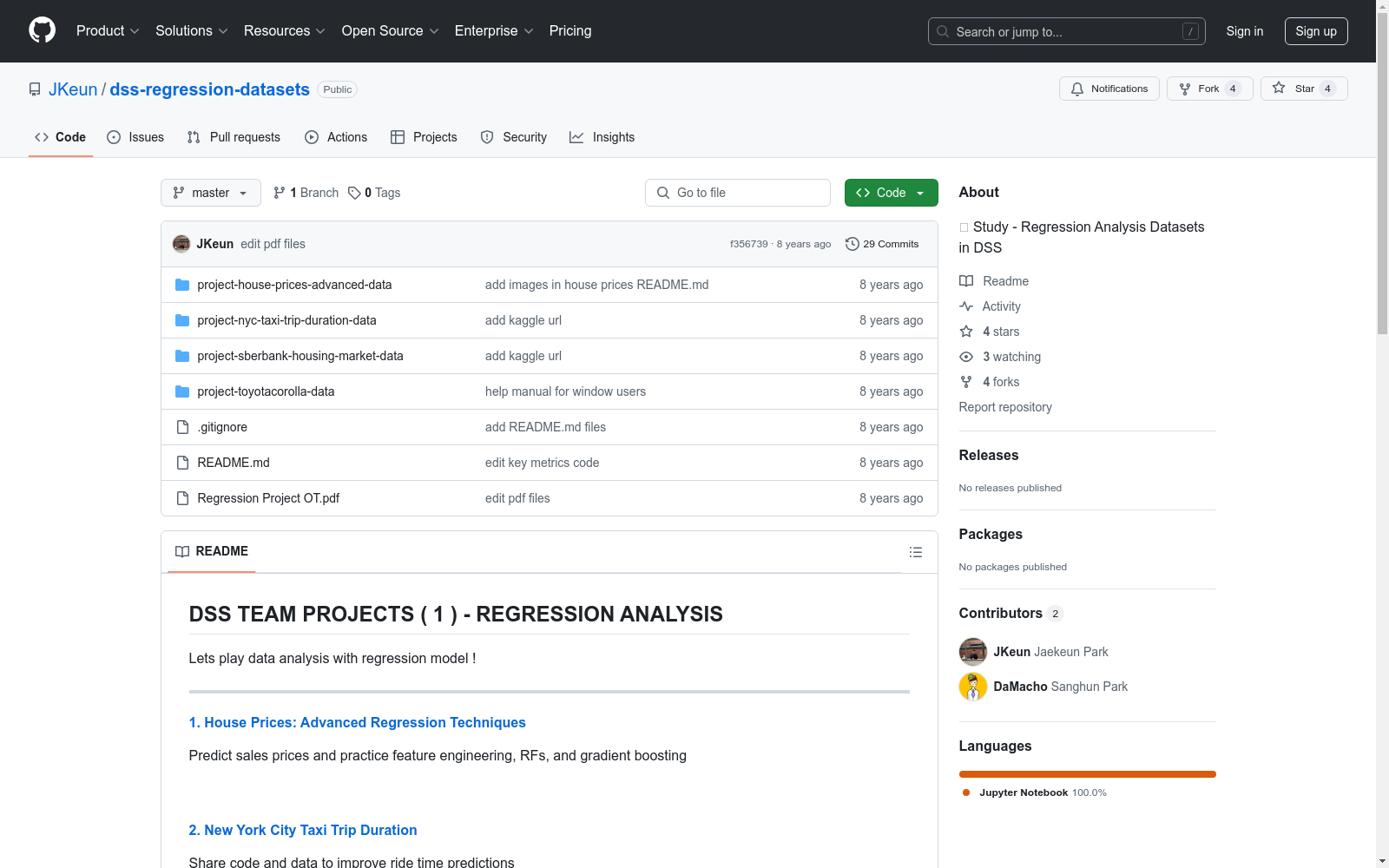This screenshot has width=1389, height=868.
Task: Click the folder icon for project-toyotacorolla-data
Action: (x=182, y=391)
